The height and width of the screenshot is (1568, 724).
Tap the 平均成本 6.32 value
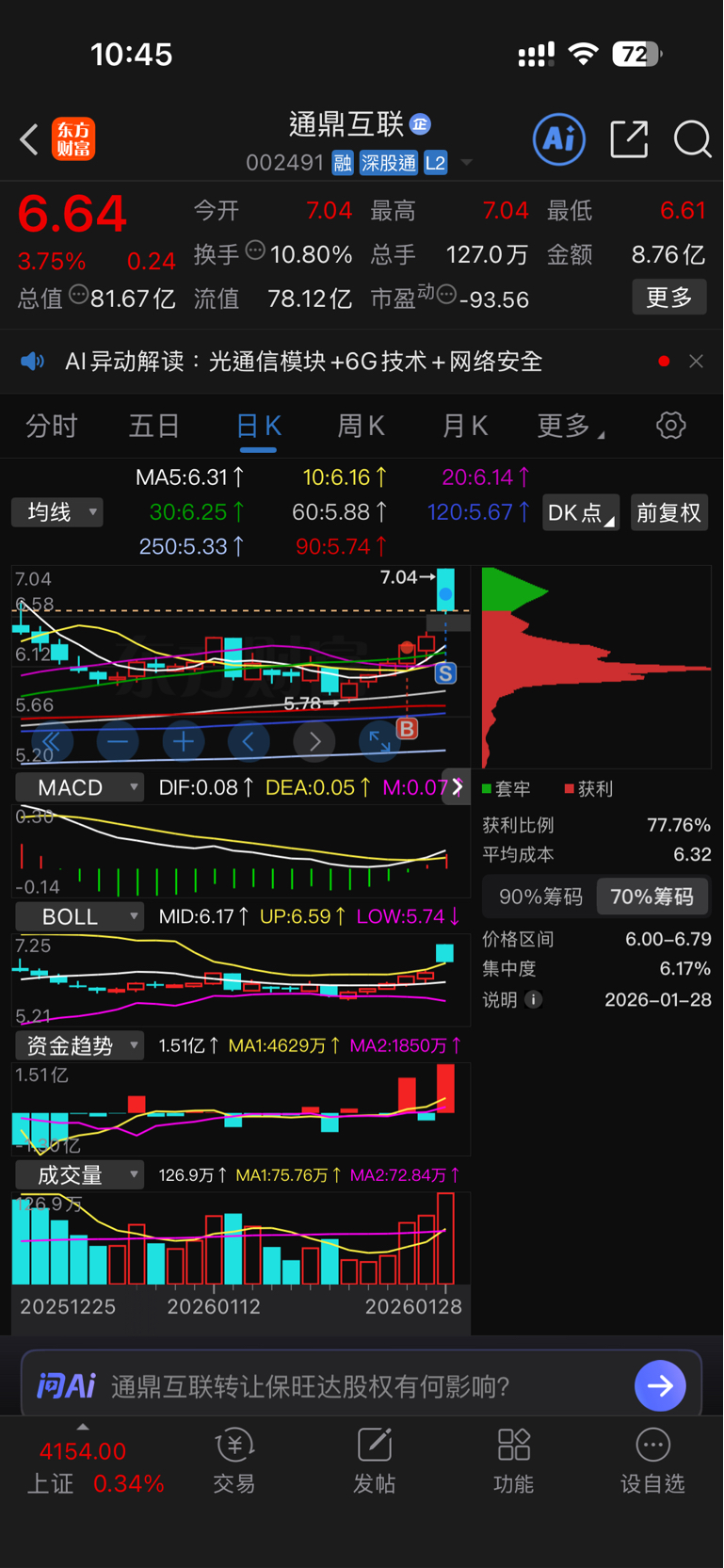click(x=692, y=855)
